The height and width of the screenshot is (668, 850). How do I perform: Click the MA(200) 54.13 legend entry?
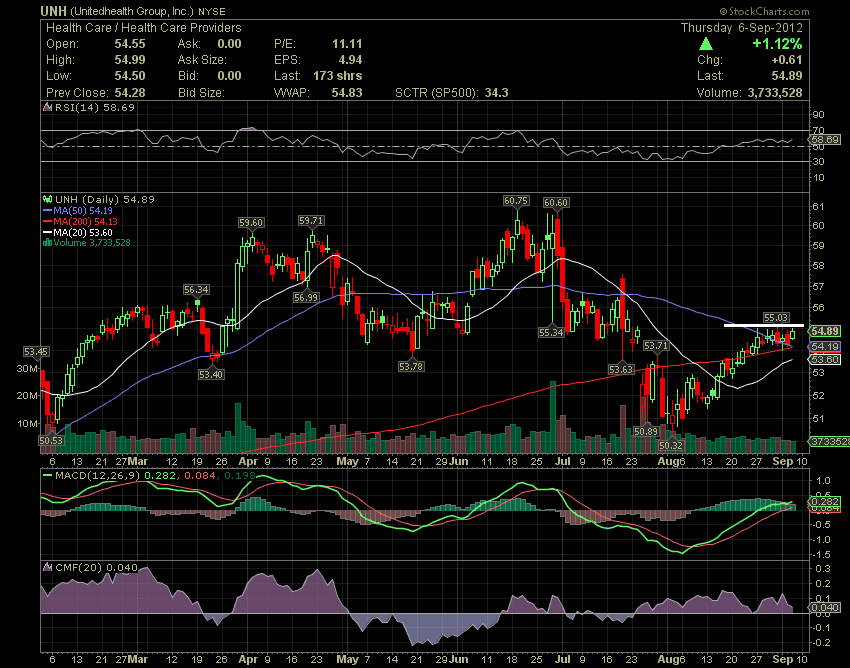click(85, 221)
